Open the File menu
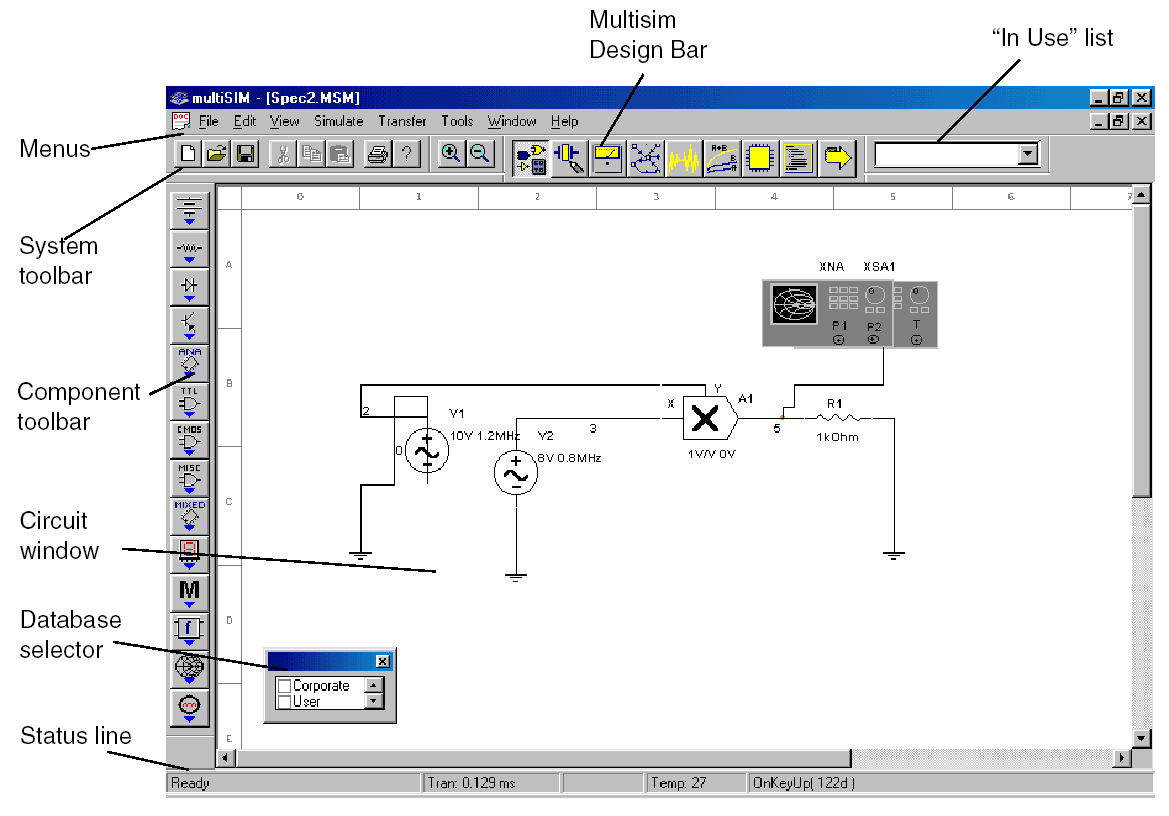The image size is (1169, 816). (209, 121)
